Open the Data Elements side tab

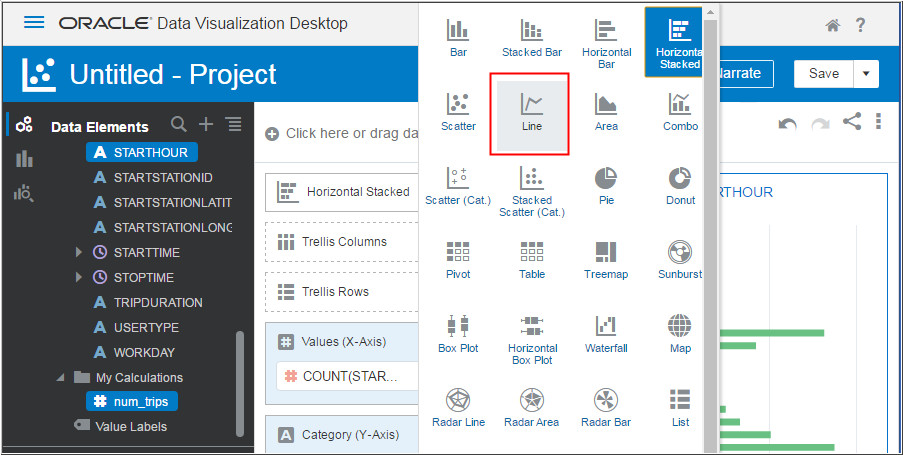pos(24,124)
